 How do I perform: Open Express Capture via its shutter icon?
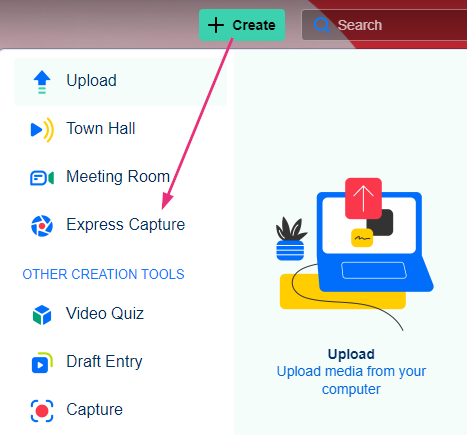42,226
